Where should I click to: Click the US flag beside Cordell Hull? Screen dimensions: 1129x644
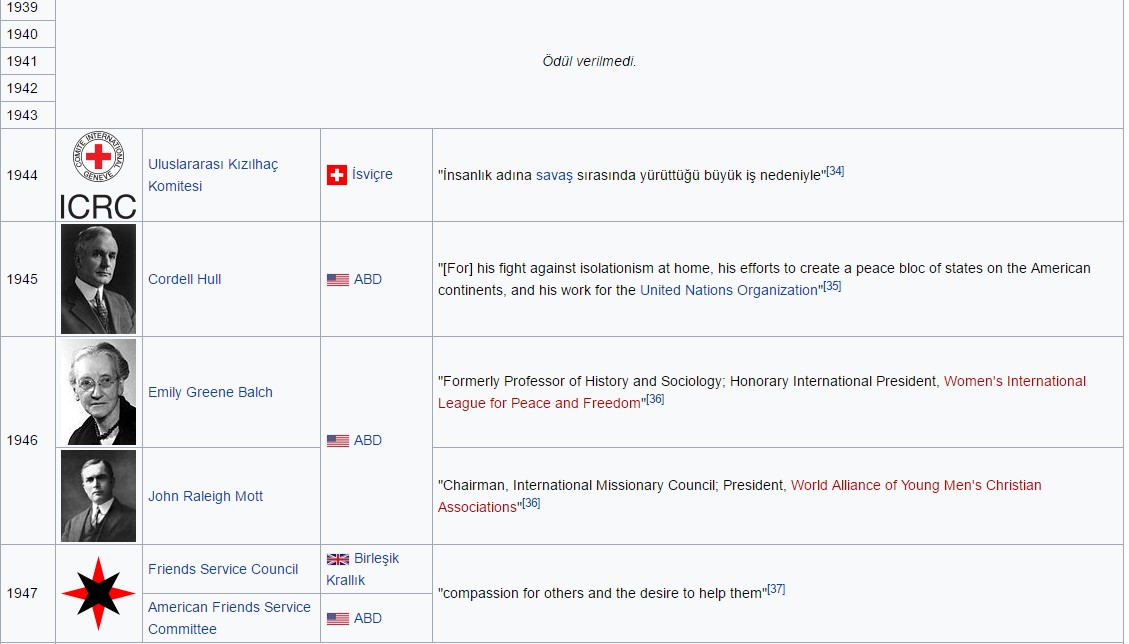coord(338,279)
